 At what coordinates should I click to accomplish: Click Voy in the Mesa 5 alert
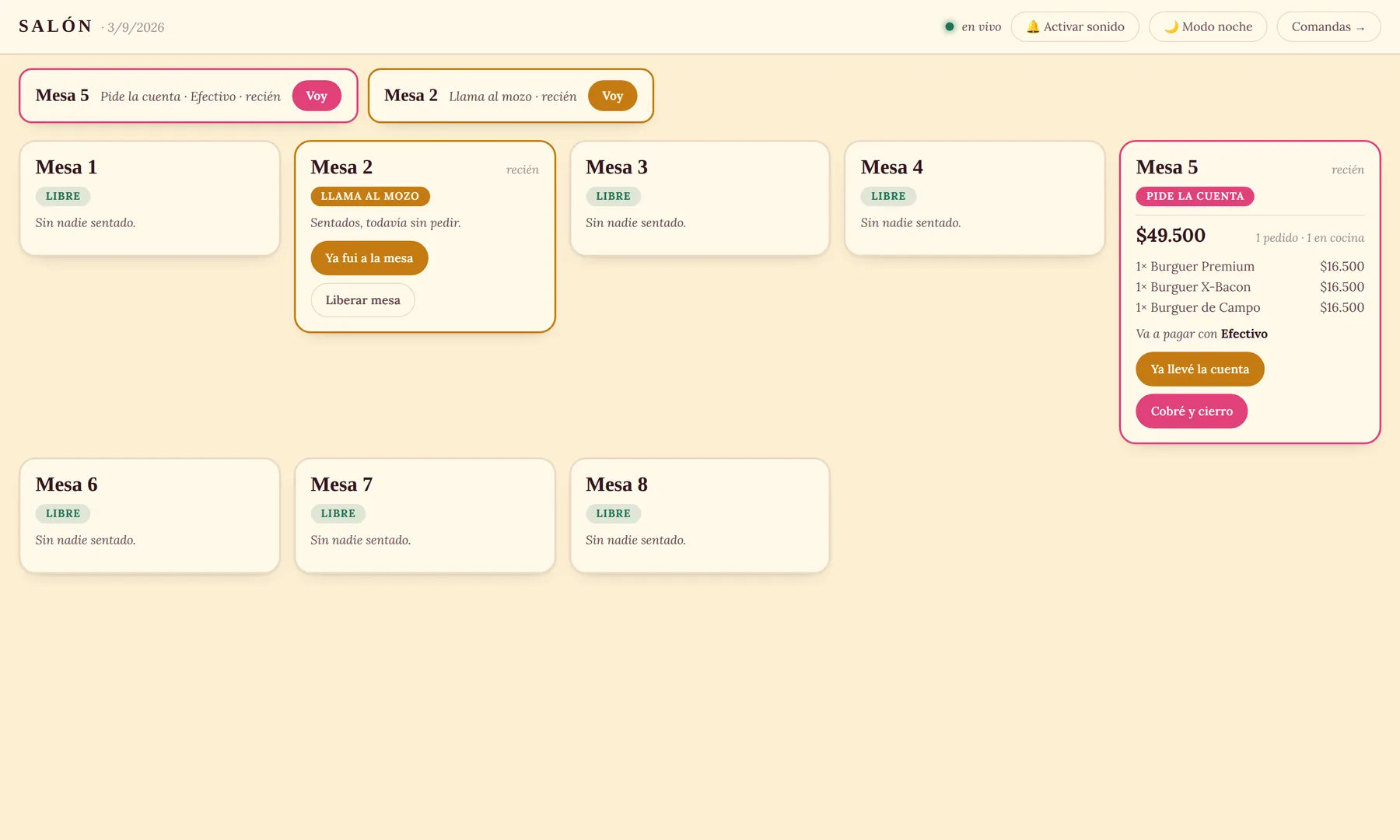tap(317, 96)
